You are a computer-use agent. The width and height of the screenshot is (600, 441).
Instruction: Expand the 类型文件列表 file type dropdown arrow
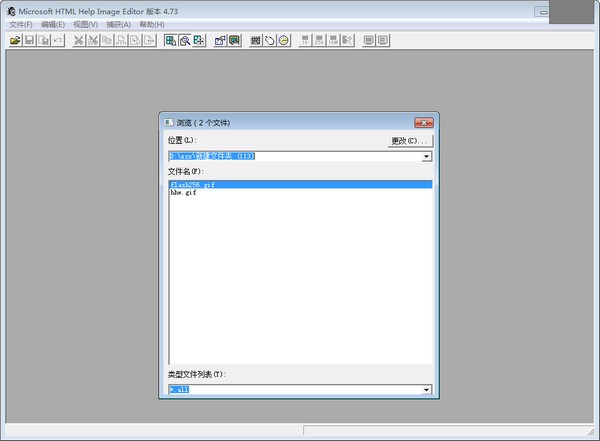(x=427, y=390)
